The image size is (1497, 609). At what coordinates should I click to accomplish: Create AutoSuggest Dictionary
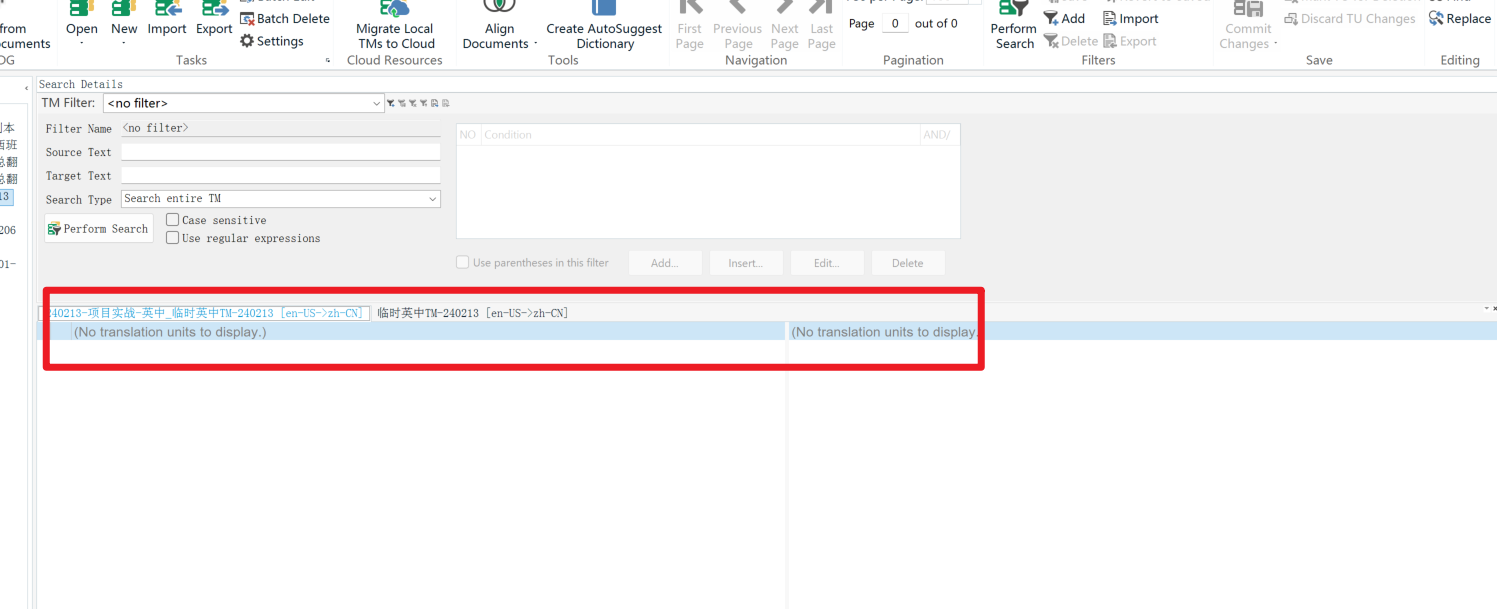[604, 25]
